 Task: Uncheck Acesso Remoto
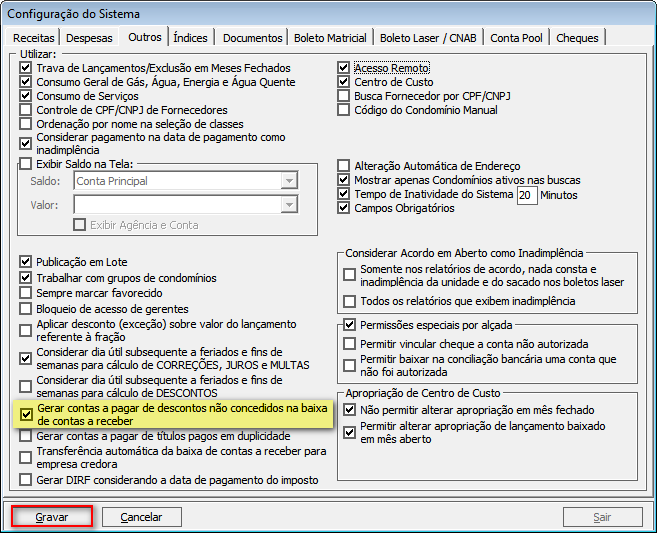pos(344,68)
